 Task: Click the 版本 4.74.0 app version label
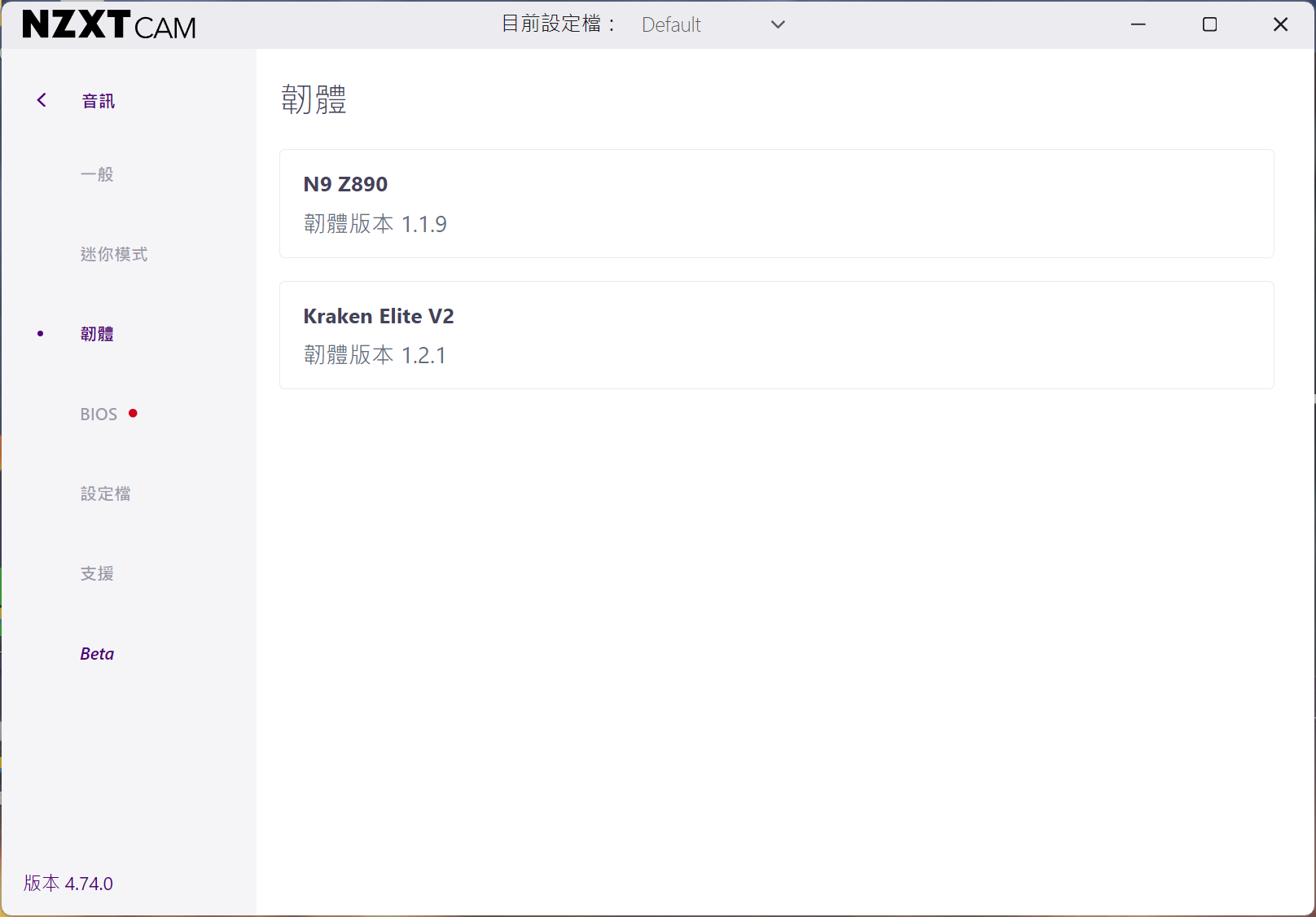click(x=68, y=884)
